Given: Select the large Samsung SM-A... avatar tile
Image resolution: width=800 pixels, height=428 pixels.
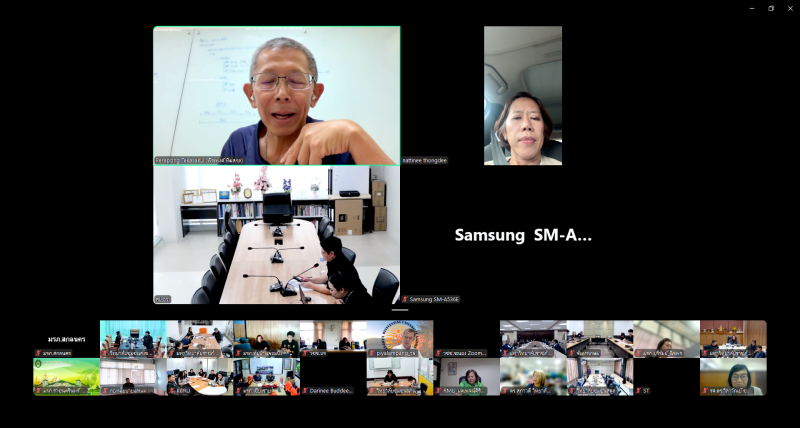Looking at the screenshot, I should pyautogui.click(x=522, y=235).
